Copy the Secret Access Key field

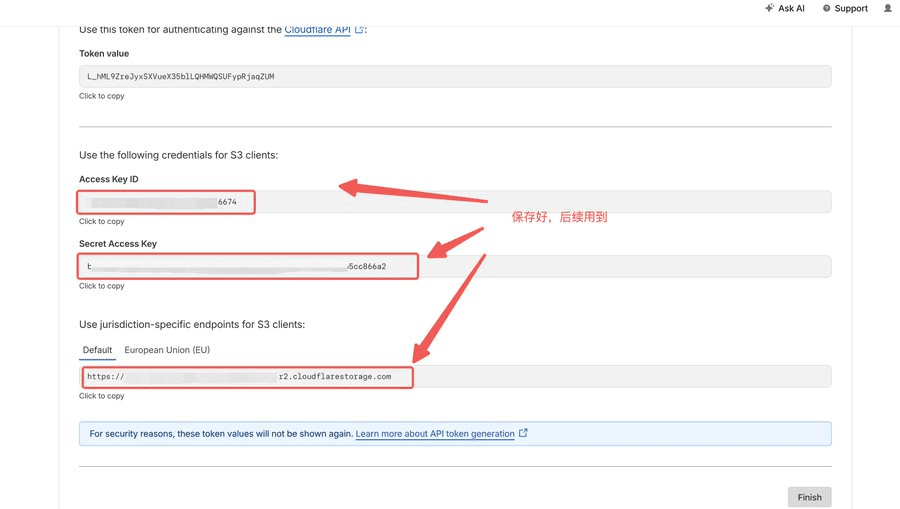click(x=455, y=266)
